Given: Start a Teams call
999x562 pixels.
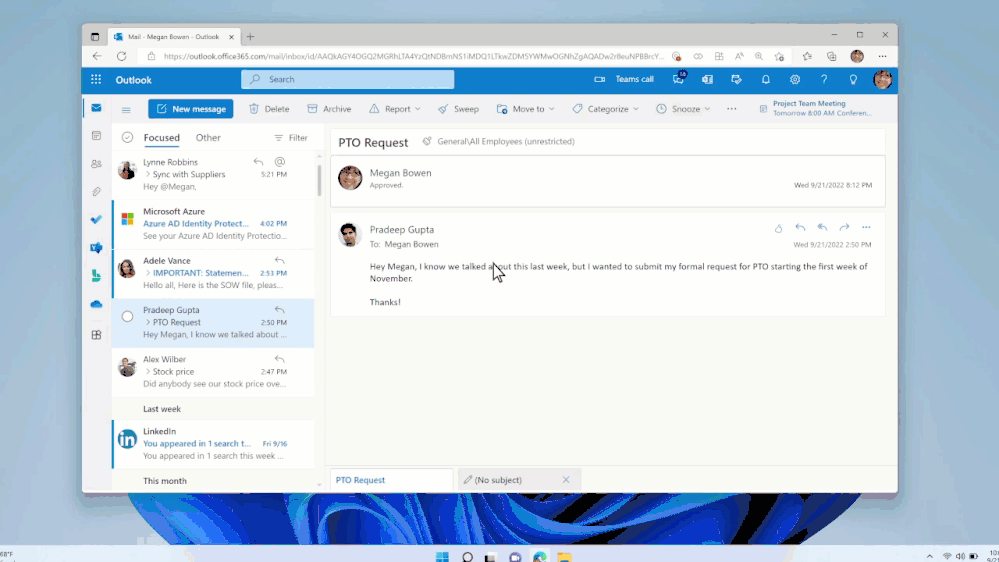Looking at the screenshot, I should [x=624, y=79].
